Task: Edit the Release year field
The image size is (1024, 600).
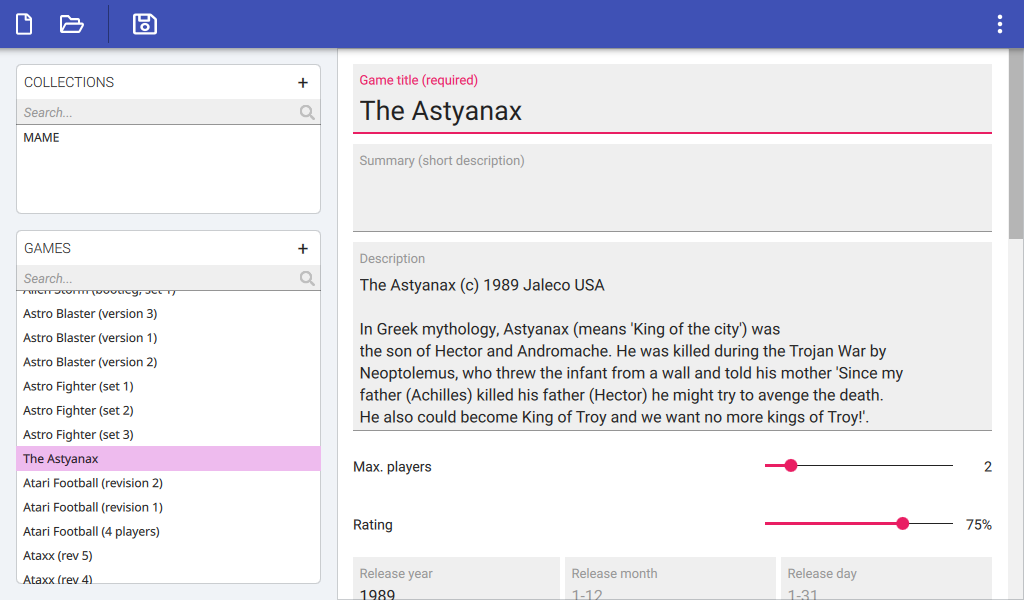Action: click(x=456, y=578)
